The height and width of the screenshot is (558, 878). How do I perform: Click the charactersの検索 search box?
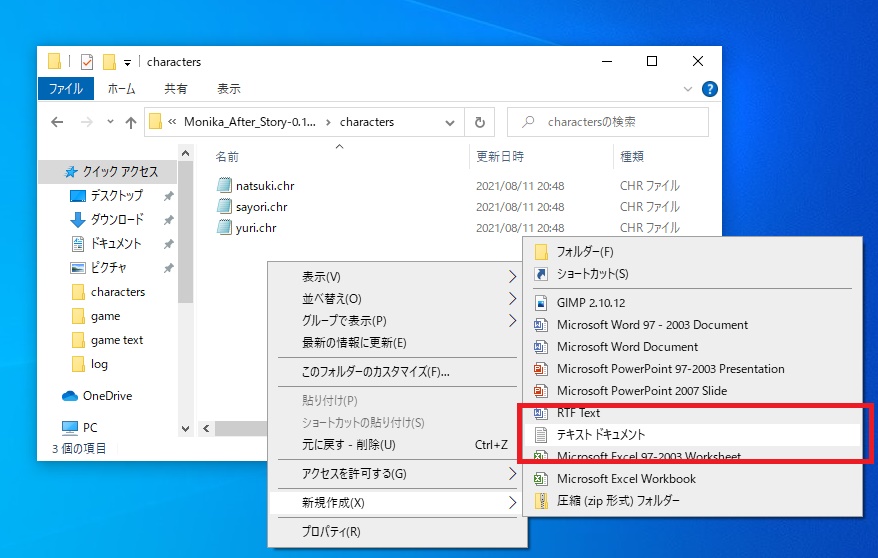point(608,122)
